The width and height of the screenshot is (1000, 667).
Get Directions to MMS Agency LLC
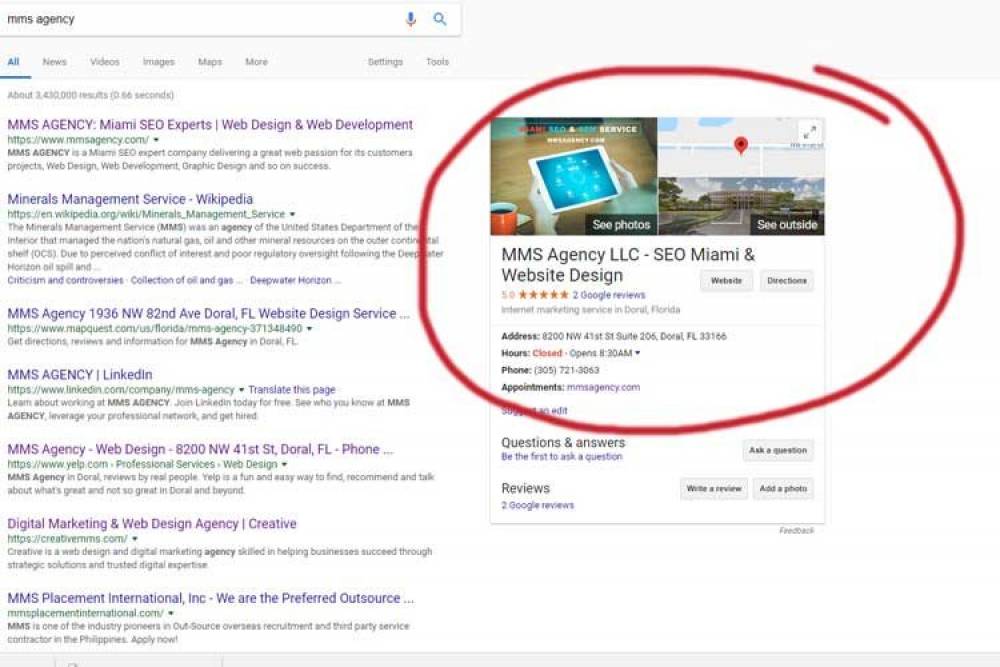click(787, 281)
